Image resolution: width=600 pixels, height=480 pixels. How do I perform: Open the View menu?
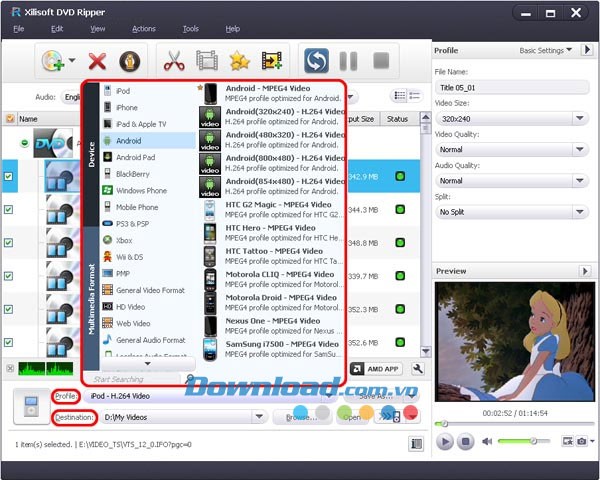pyautogui.click(x=98, y=29)
